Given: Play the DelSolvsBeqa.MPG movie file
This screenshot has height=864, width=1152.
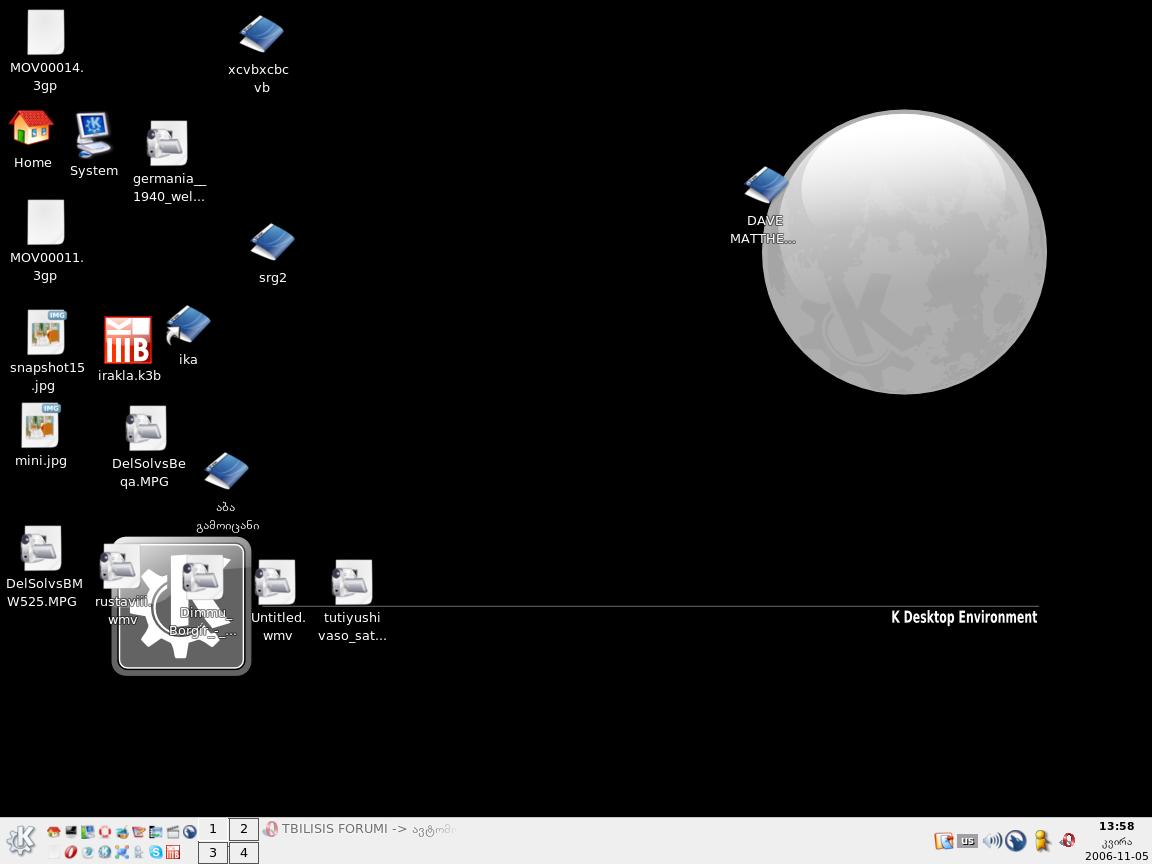Looking at the screenshot, I should click(x=146, y=428).
